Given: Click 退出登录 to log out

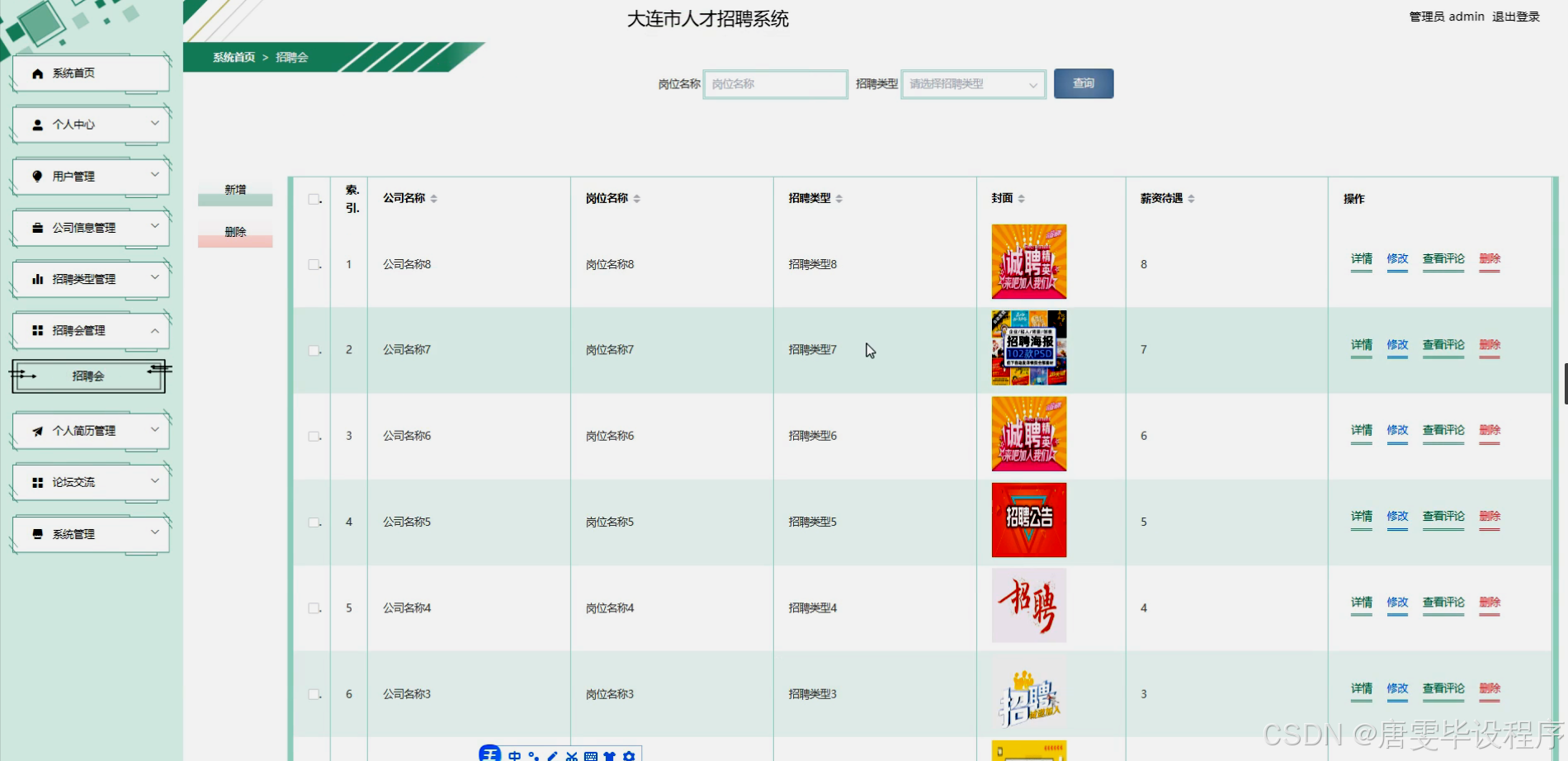Looking at the screenshot, I should click(x=1516, y=17).
